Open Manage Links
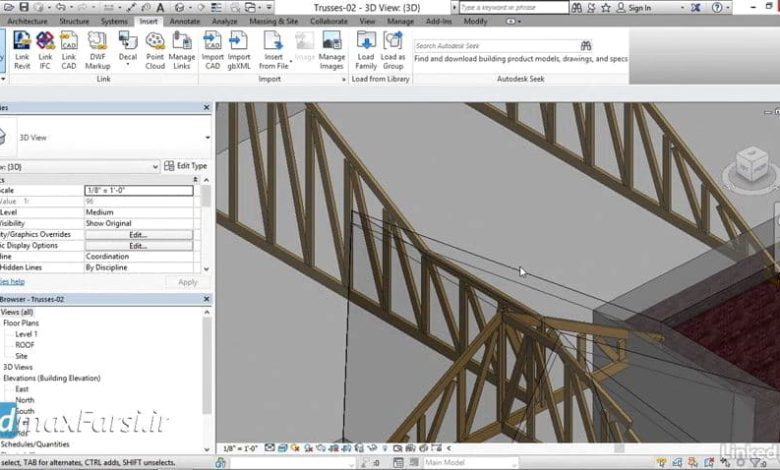The image size is (780, 470). [x=182, y=50]
